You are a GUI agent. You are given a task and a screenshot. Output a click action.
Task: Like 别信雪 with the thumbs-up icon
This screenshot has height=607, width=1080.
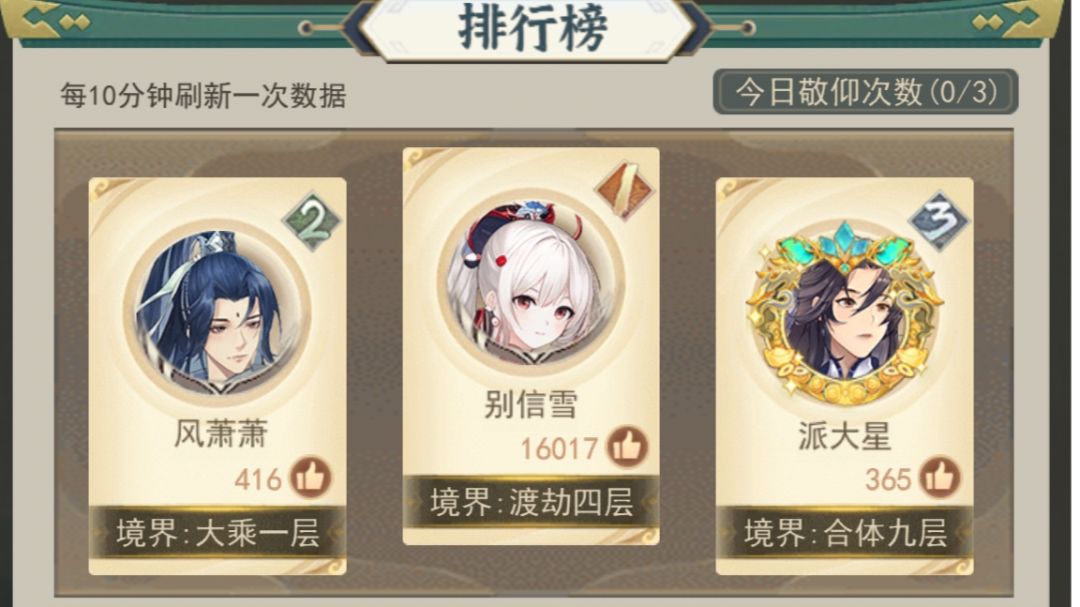point(627,446)
